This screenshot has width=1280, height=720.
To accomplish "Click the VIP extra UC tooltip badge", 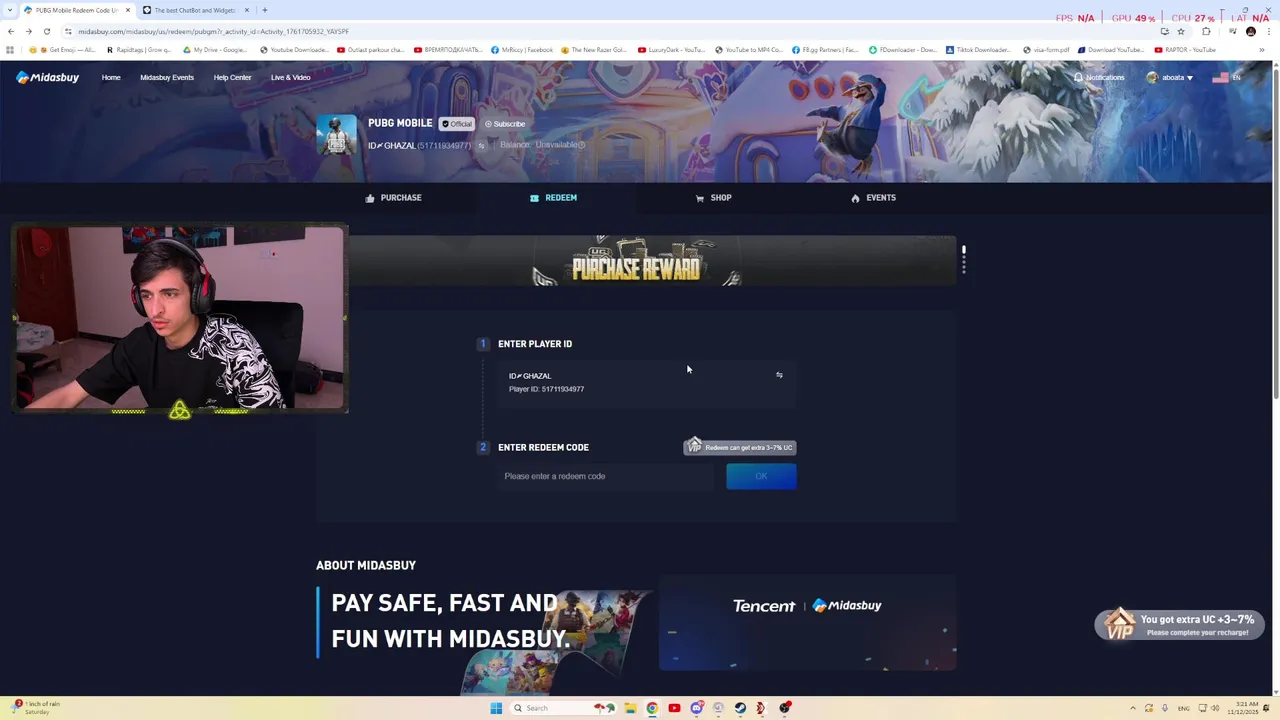I will [739, 446].
